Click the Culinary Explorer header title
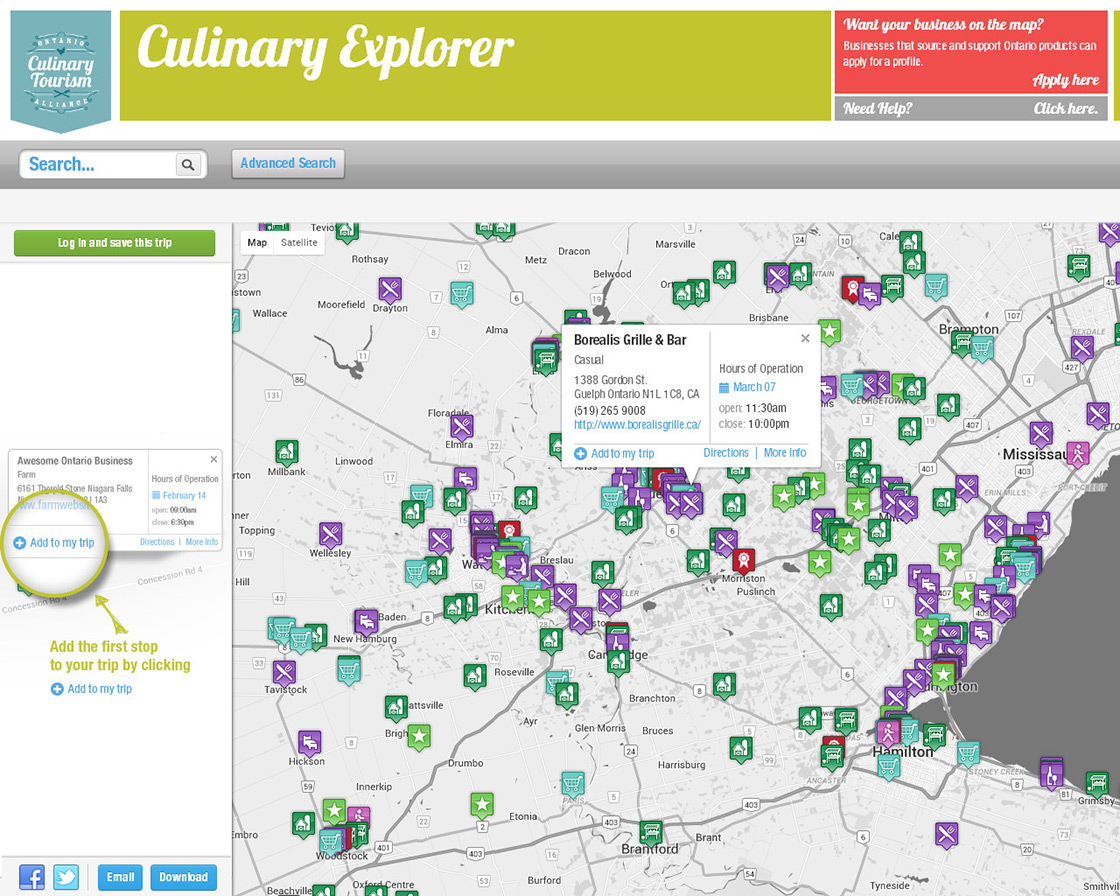Image resolution: width=1120 pixels, height=896 pixels. tap(325, 49)
